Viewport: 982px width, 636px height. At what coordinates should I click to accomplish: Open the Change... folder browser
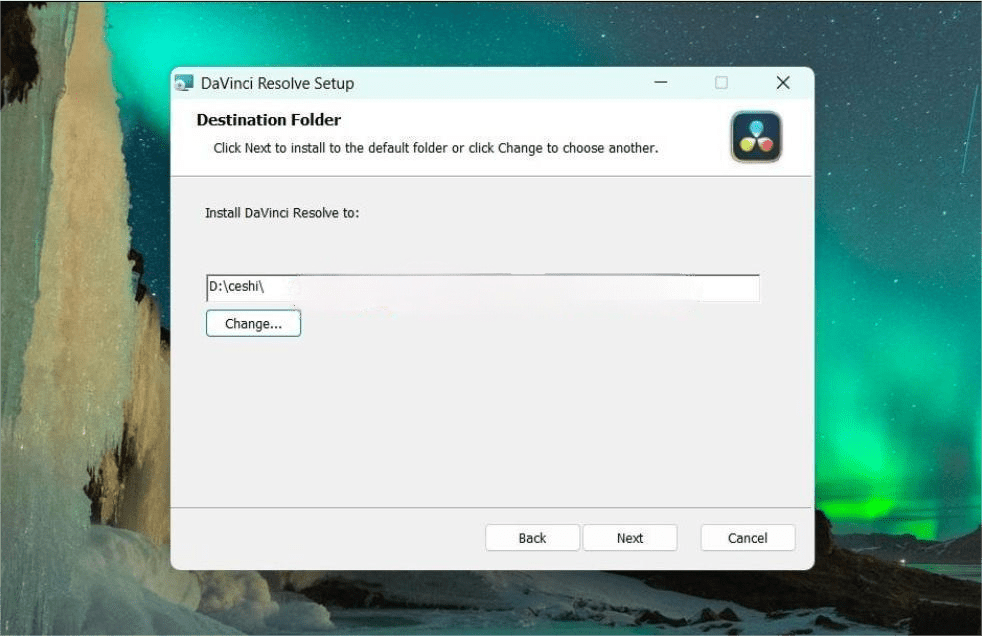pyautogui.click(x=253, y=324)
